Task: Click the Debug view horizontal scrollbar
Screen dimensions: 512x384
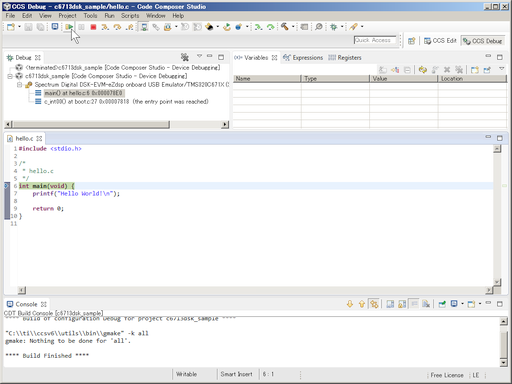Action: [x=90, y=124]
